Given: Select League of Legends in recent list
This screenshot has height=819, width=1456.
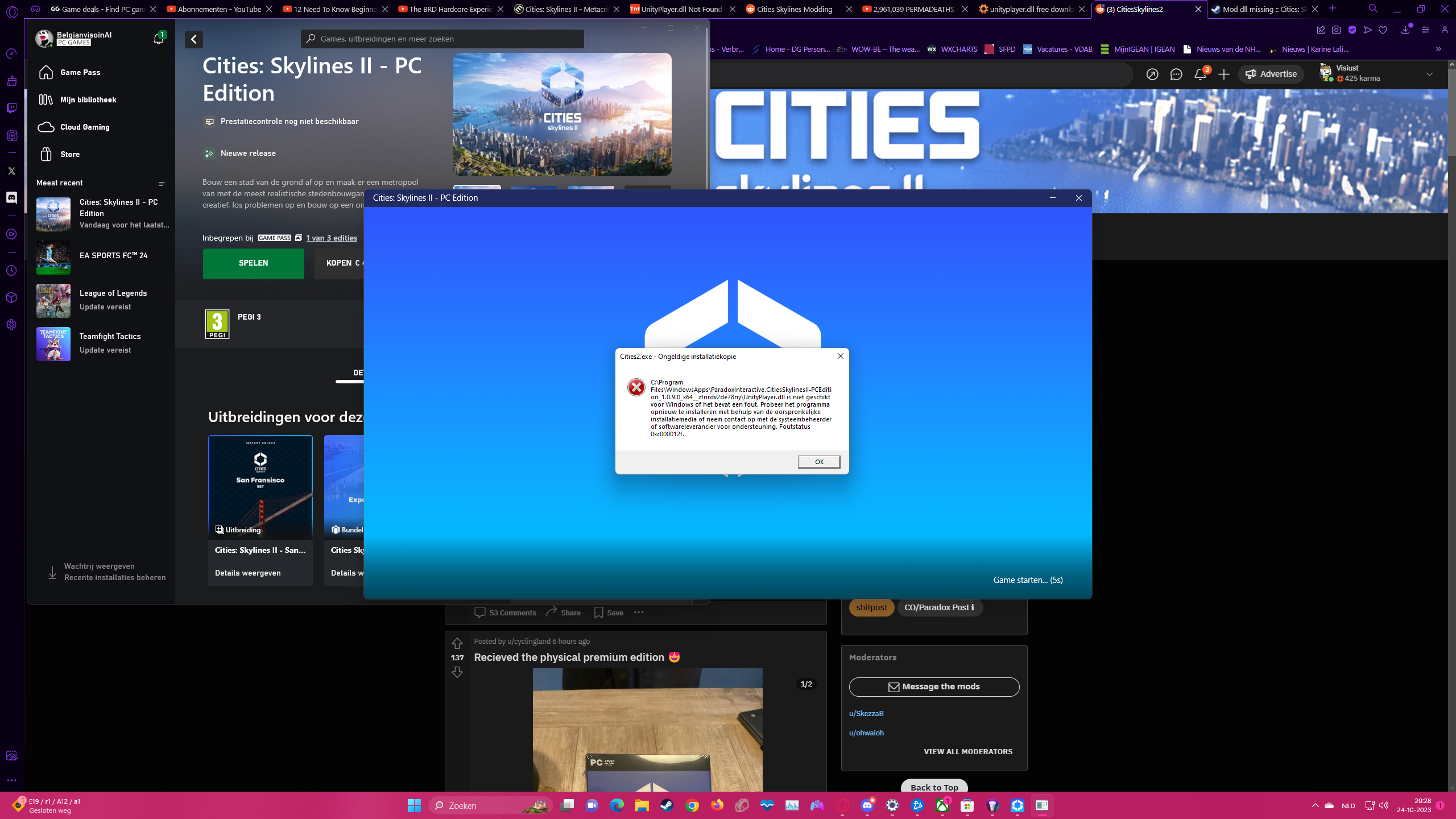Looking at the screenshot, I should tap(102, 300).
